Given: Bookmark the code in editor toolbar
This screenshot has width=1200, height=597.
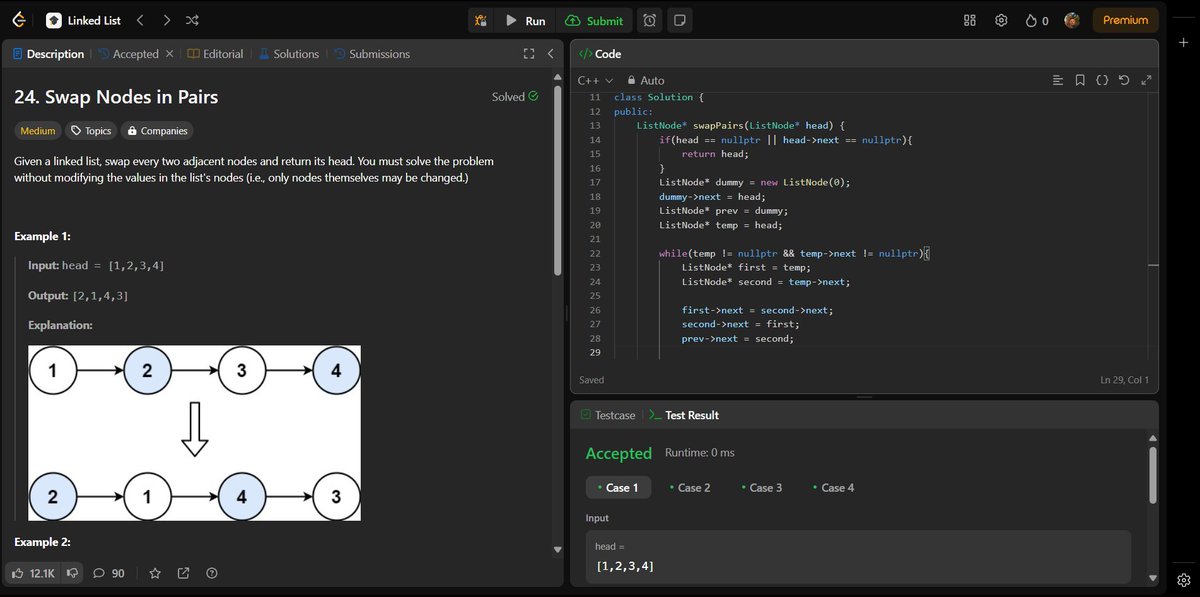Looking at the screenshot, I should pyautogui.click(x=1080, y=80).
